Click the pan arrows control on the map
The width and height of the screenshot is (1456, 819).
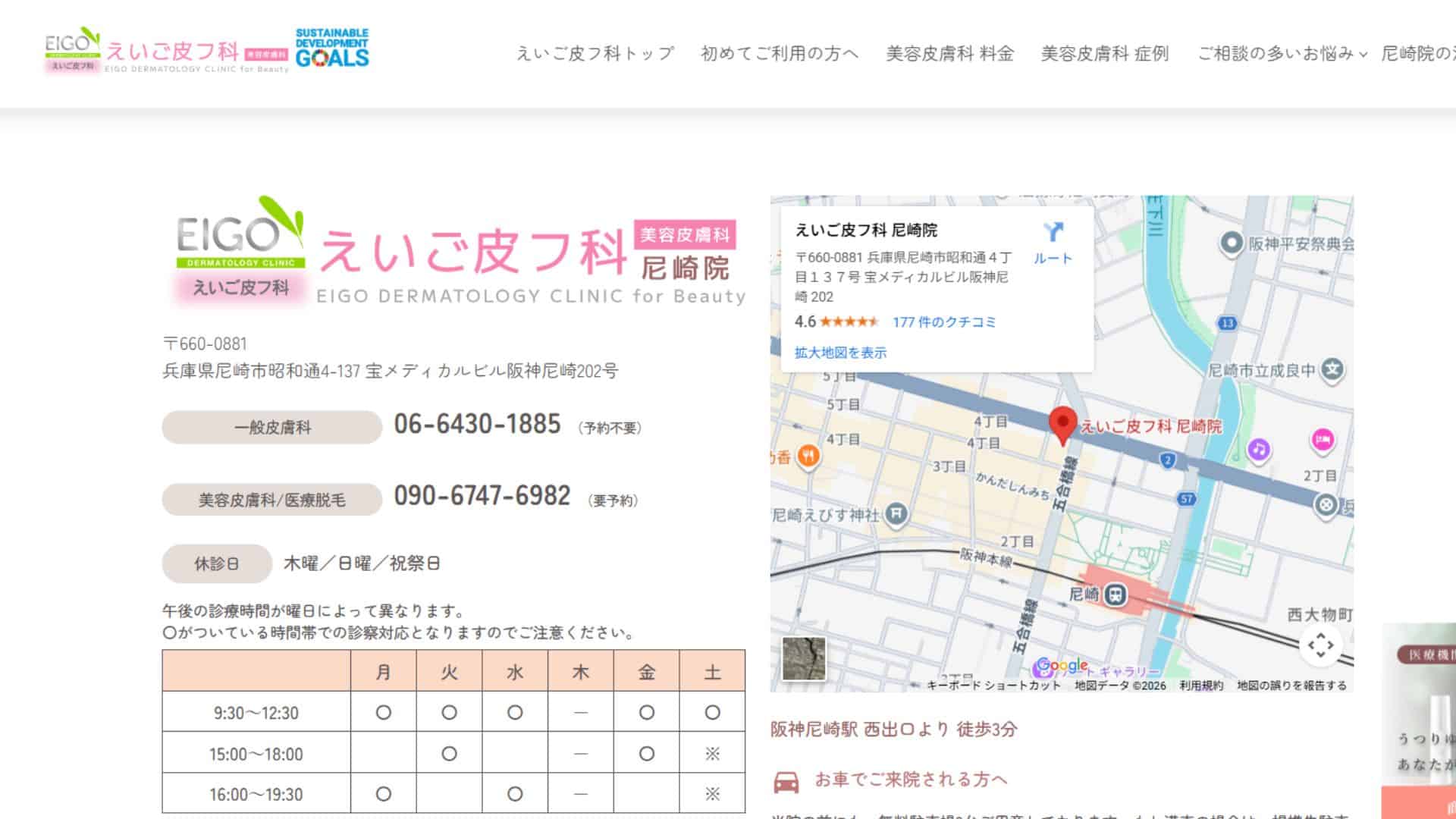[x=1319, y=643]
